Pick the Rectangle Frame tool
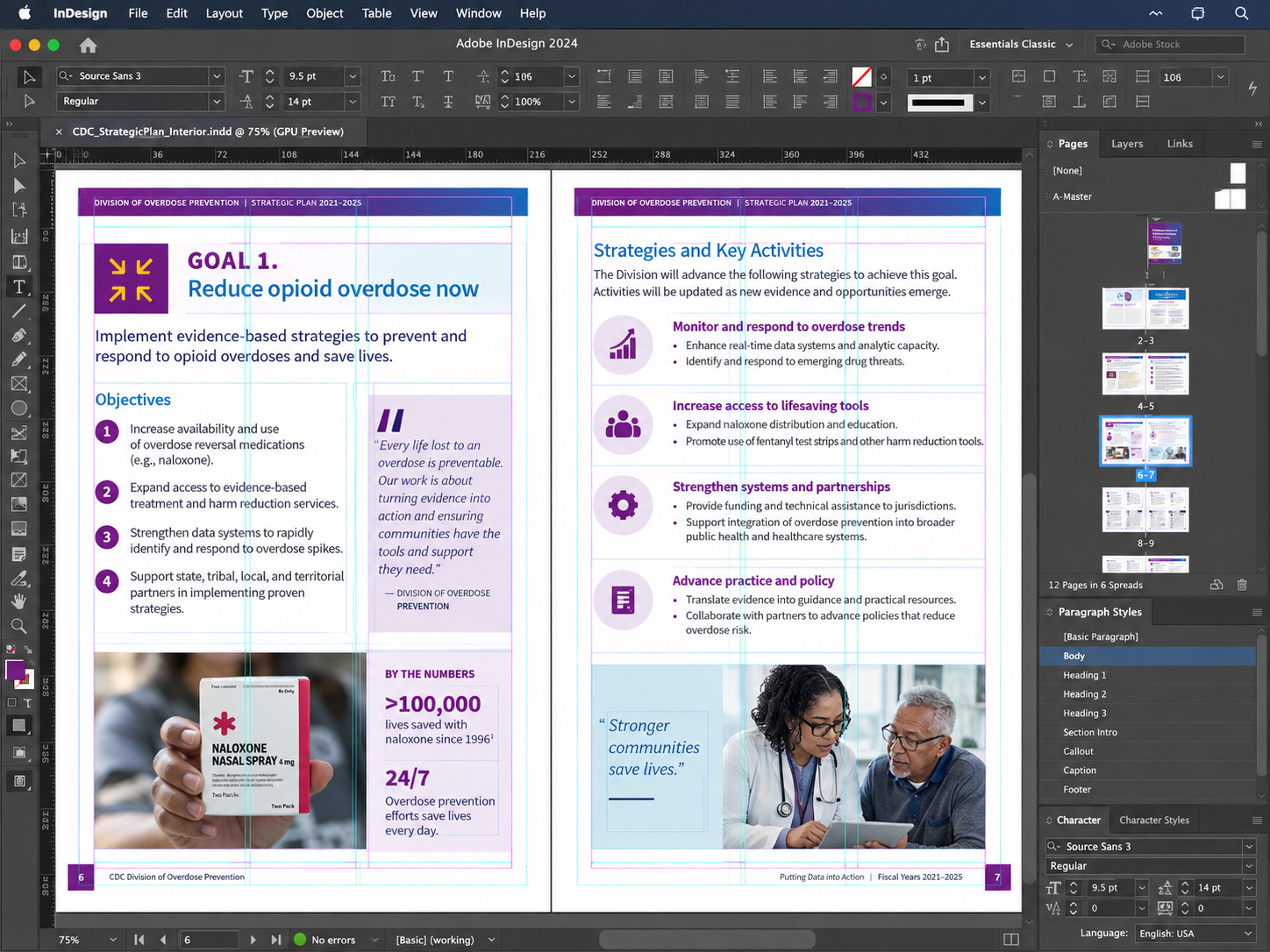This screenshot has height=952, width=1270. [x=19, y=384]
